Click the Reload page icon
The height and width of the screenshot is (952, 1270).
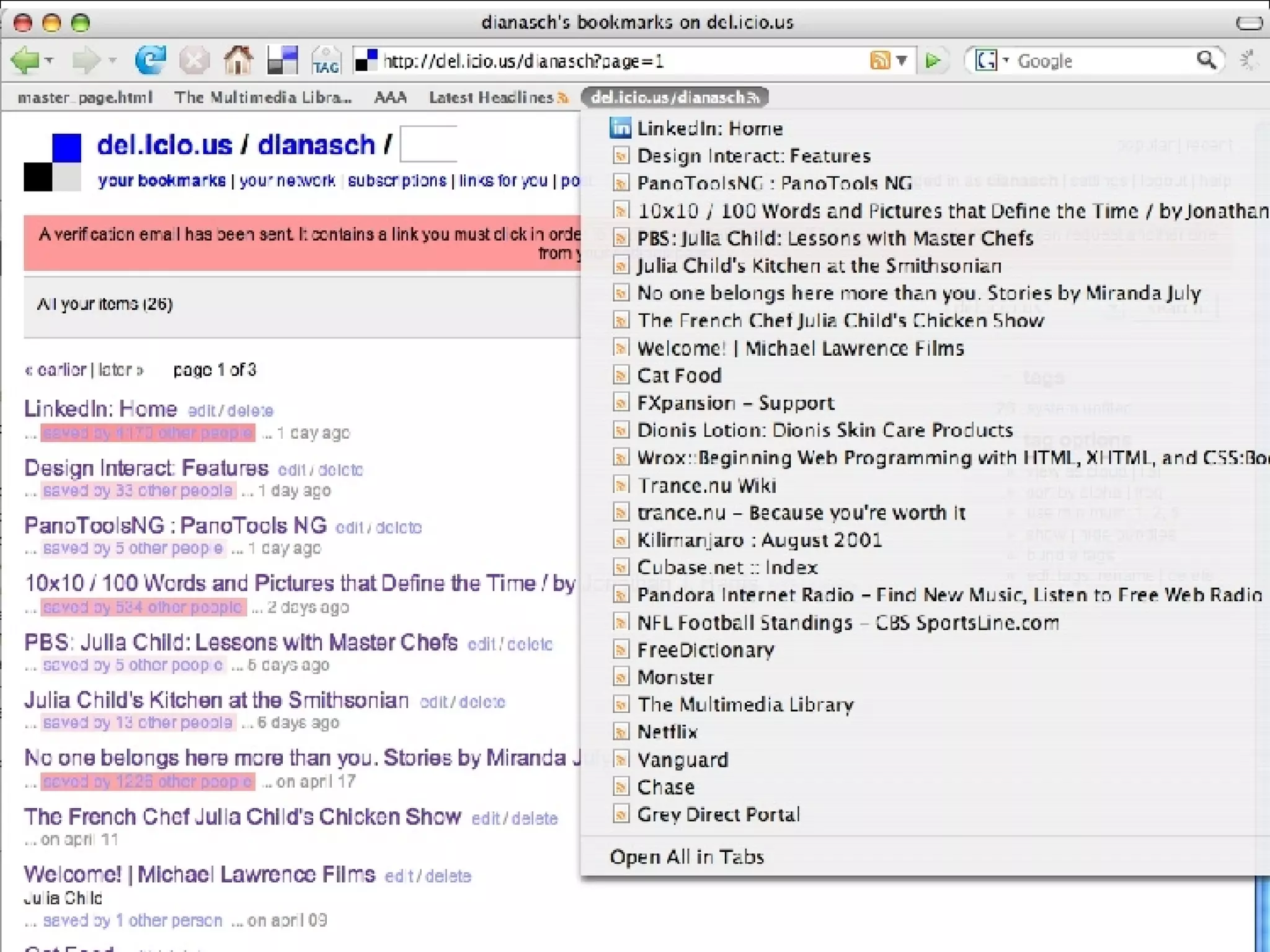click(151, 60)
